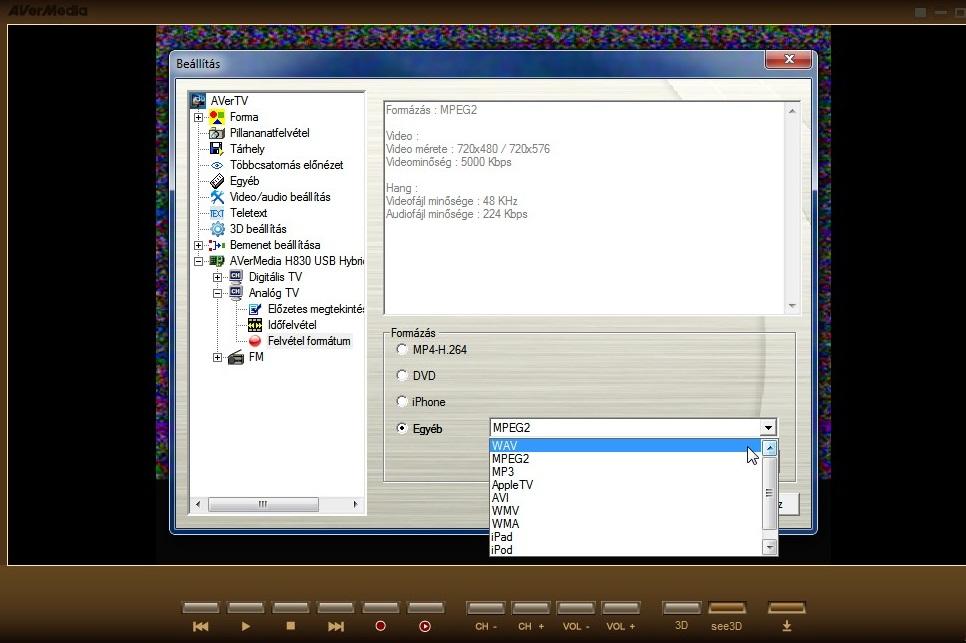
Task: Choose MPEG2 from the format list
Action: (625, 459)
